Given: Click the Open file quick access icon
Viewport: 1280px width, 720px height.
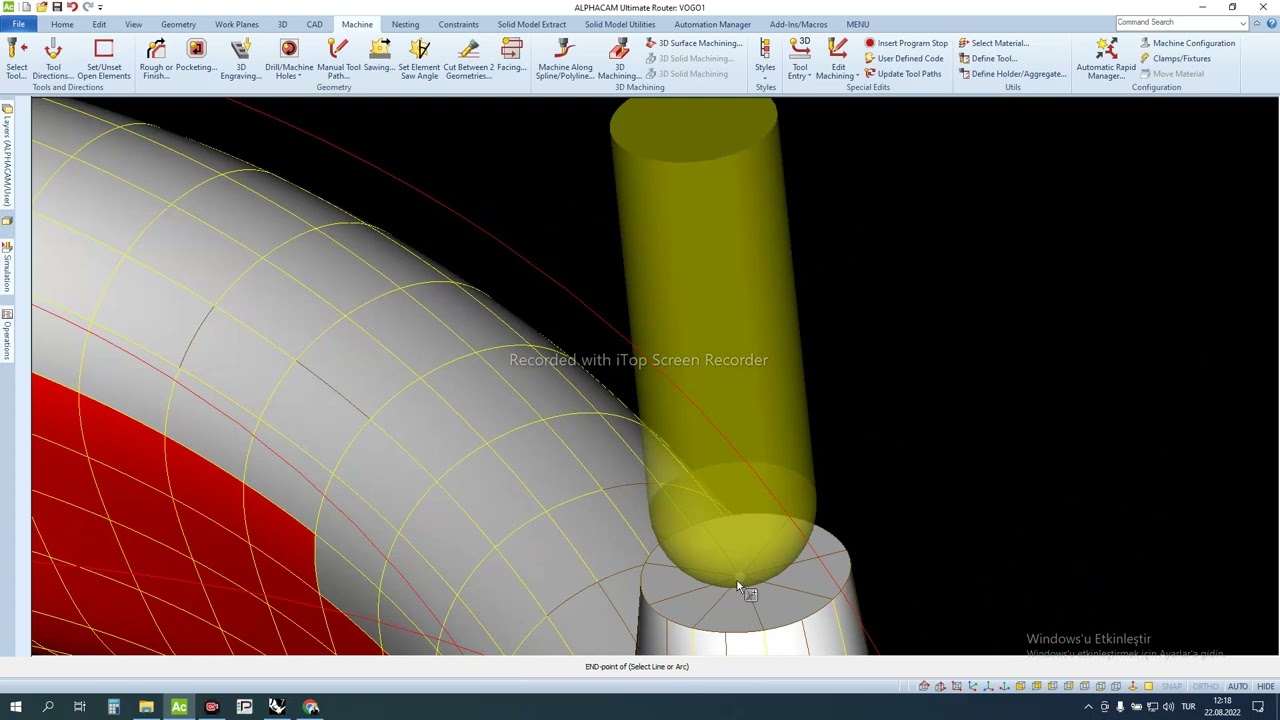Looking at the screenshot, I should (41, 7).
